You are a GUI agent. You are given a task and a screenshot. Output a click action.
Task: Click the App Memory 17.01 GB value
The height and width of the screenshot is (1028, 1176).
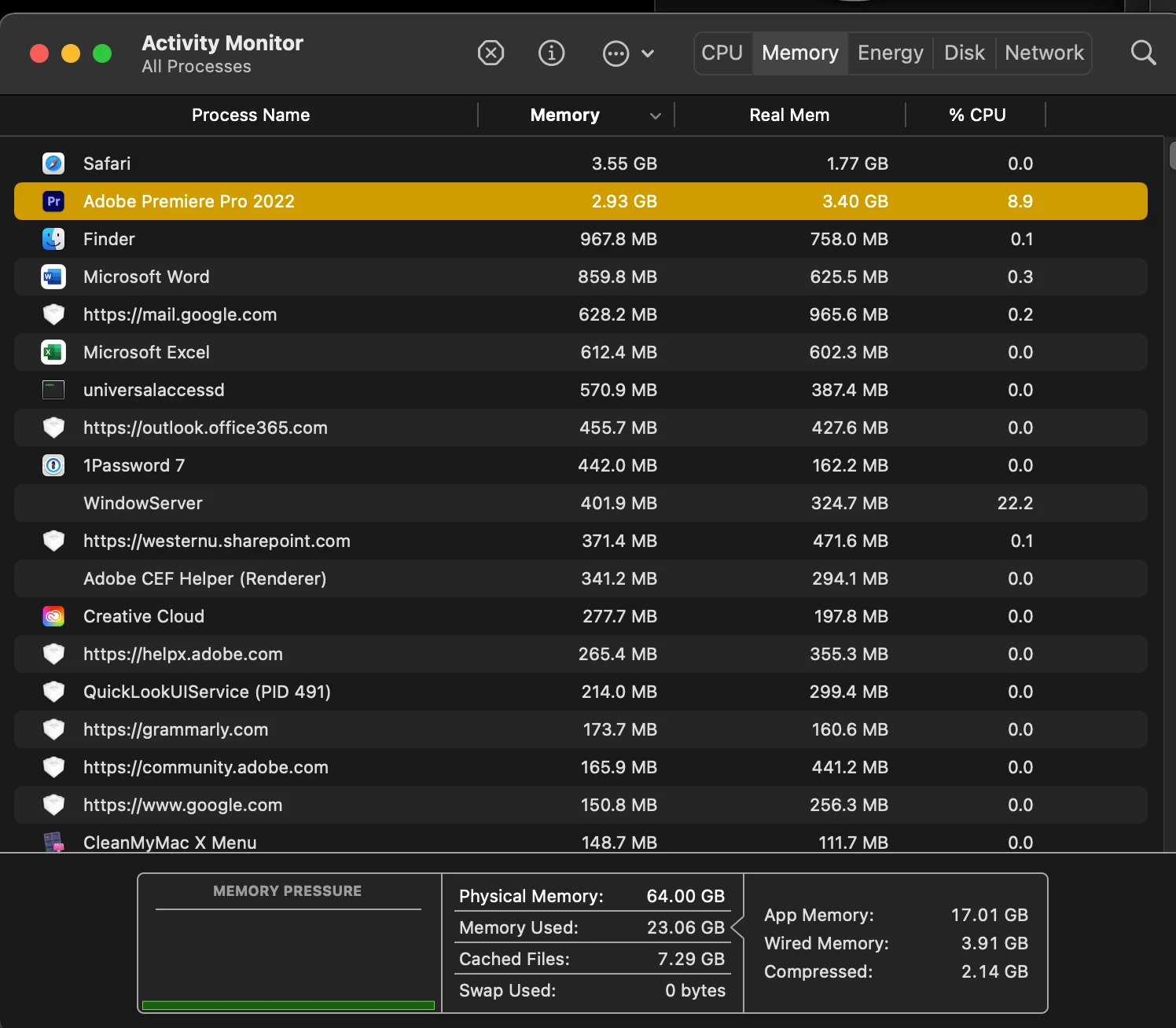pyautogui.click(x=990, y=915)
